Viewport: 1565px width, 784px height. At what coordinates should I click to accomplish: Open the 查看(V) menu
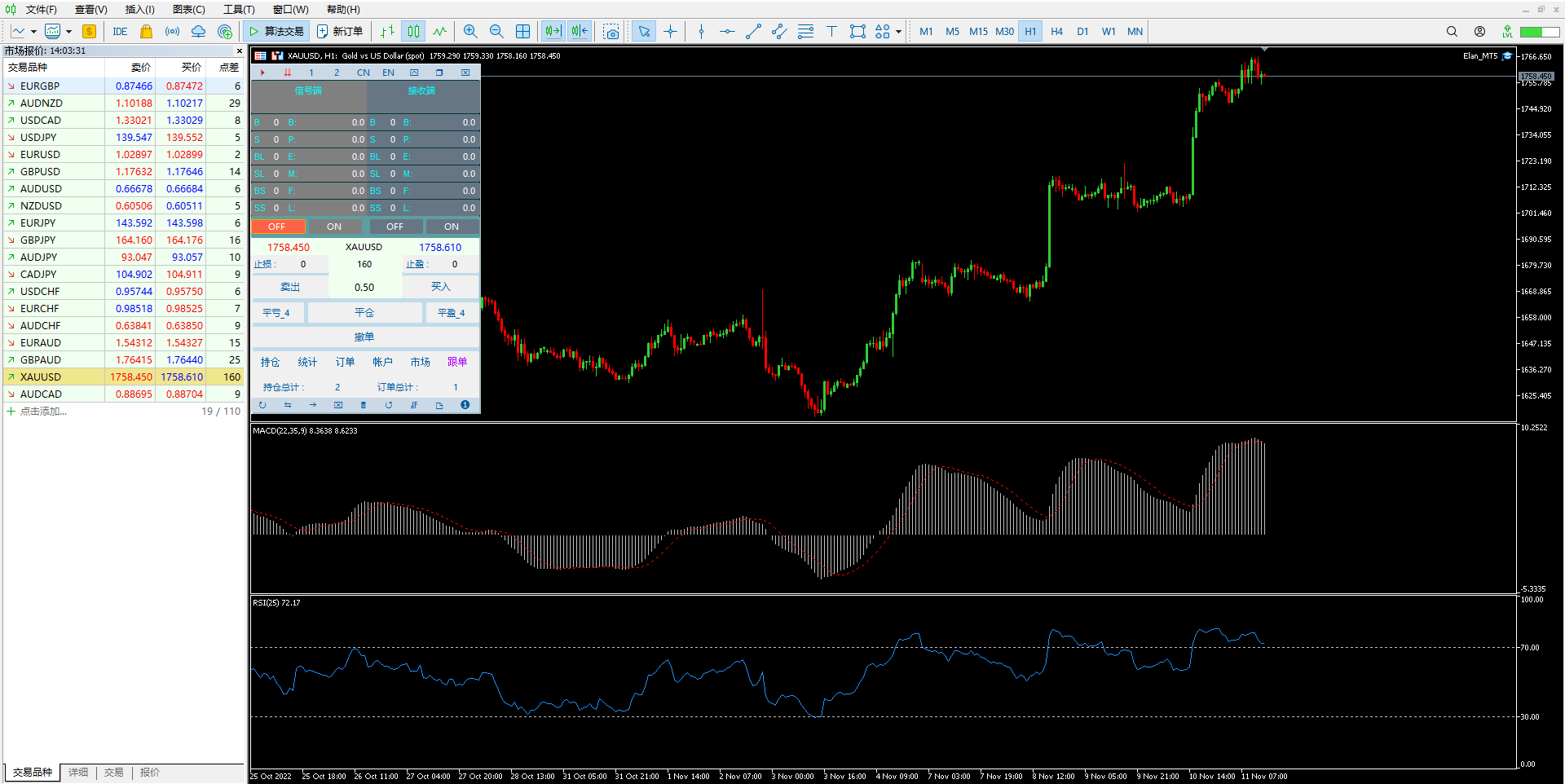click(91, 10)
